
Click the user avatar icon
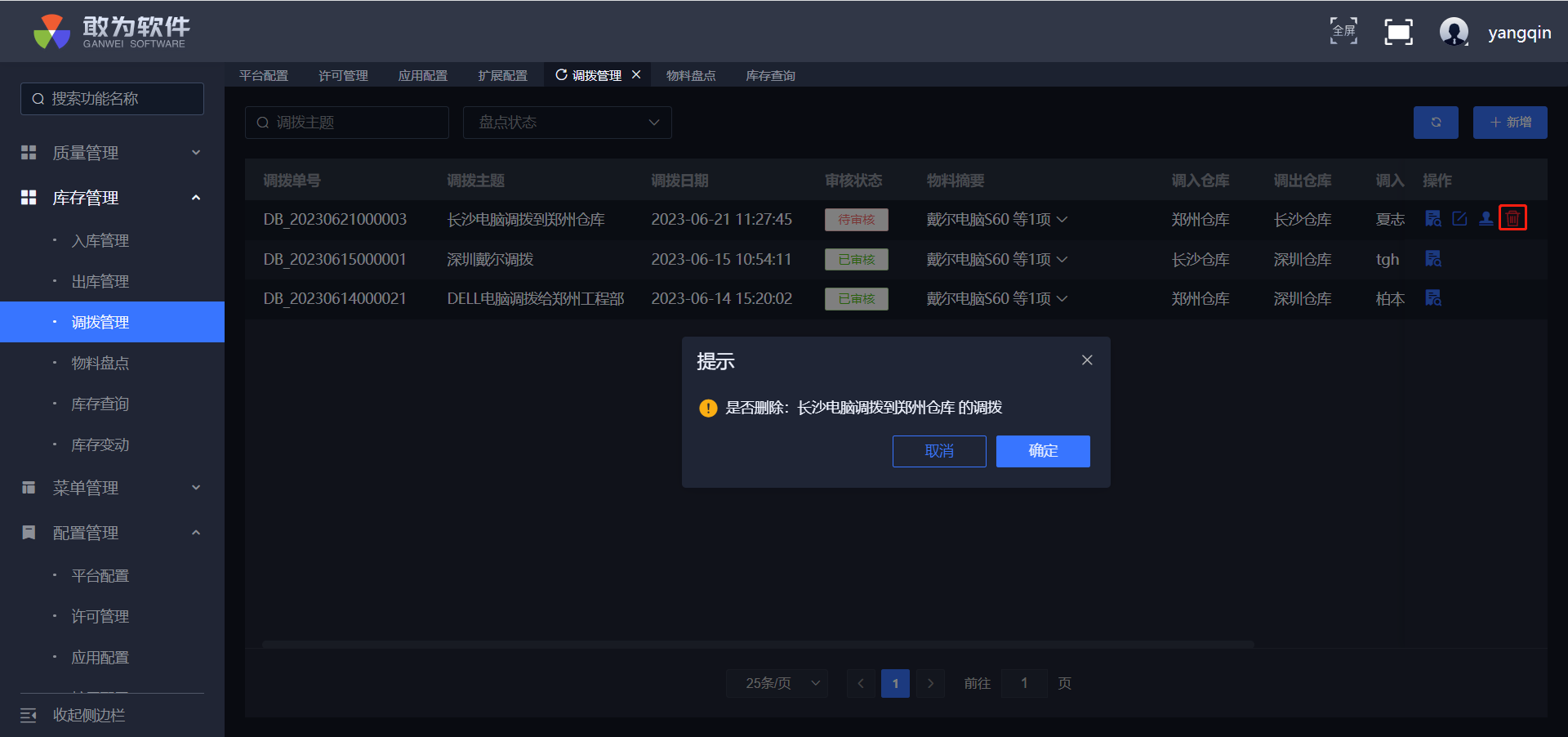(1454, 32)
